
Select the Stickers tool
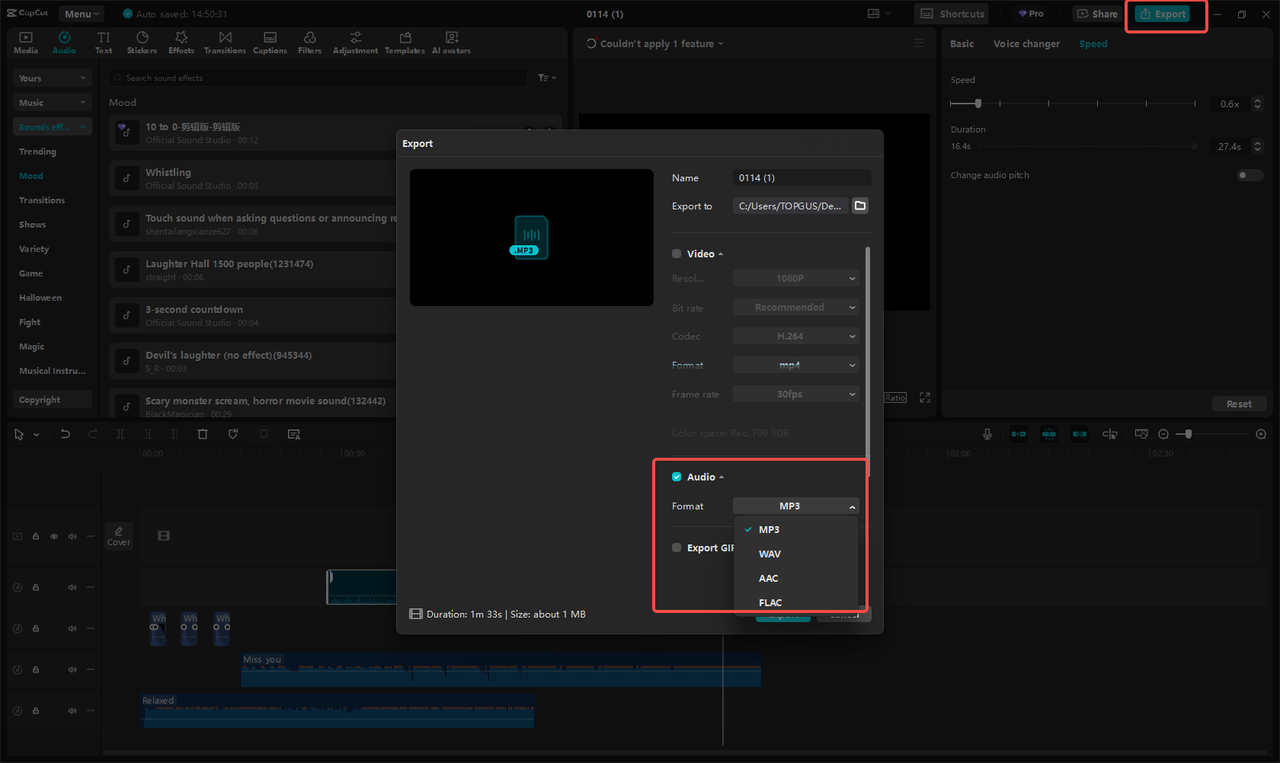tap(141, 41)
